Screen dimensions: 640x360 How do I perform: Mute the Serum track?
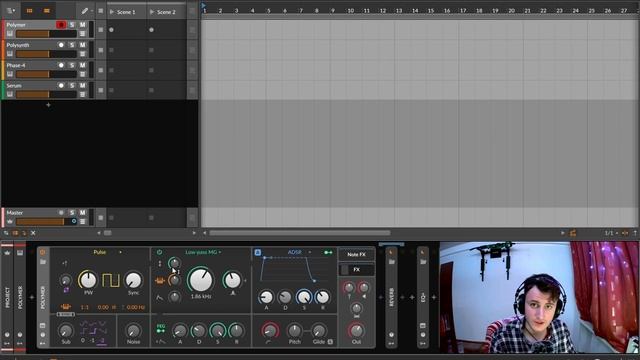(x=82, y=85)
